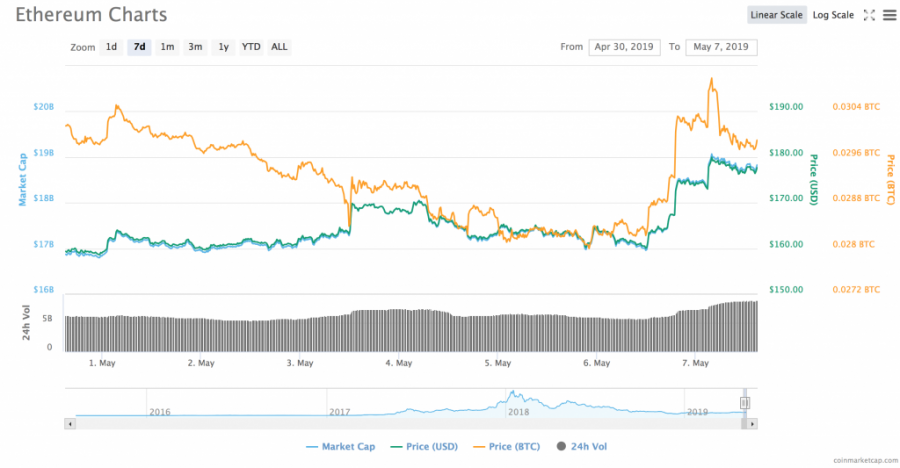Click the Market Cap axis title
Screen dimensions: 900x468
22,179
